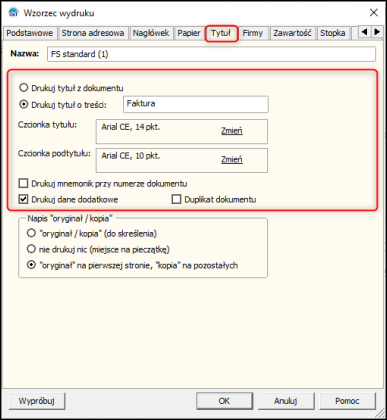Open the Zawartość tab
The width and height of the screenshot is (387, 420).
292,33
